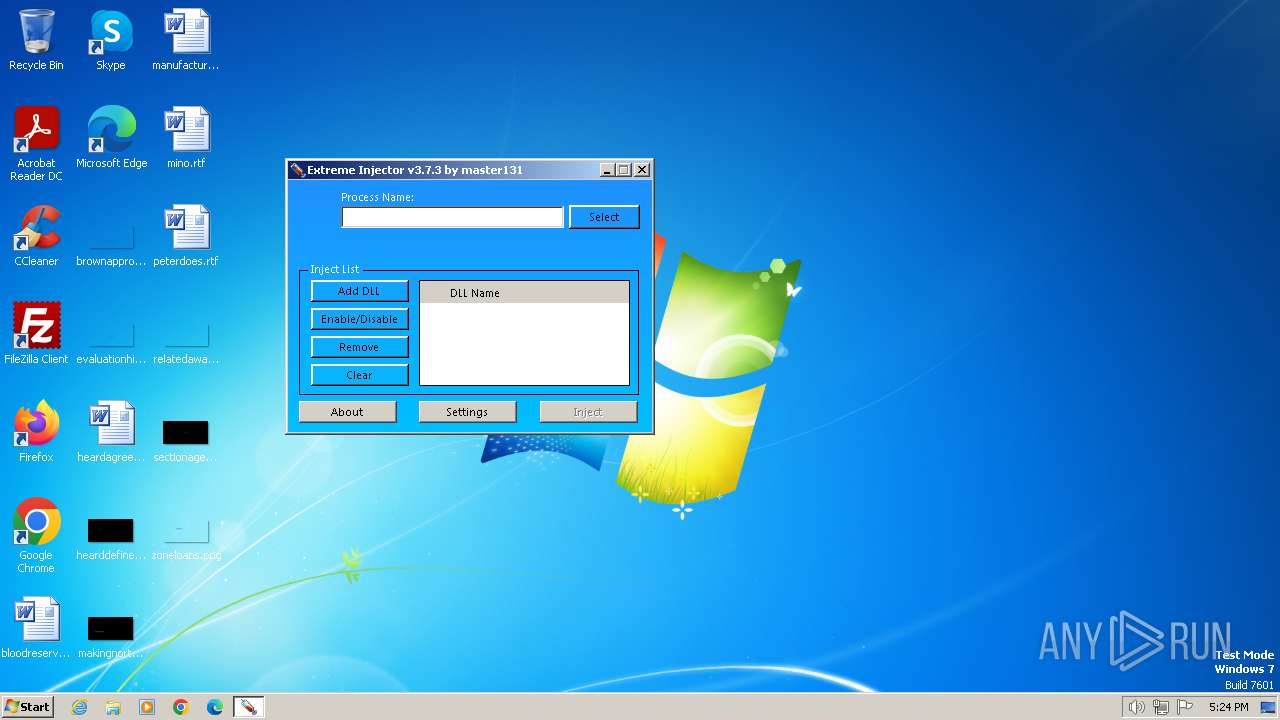This screenshot has height=720, width=1280.
Task: Open the Start menu
Action: [27, 707]
